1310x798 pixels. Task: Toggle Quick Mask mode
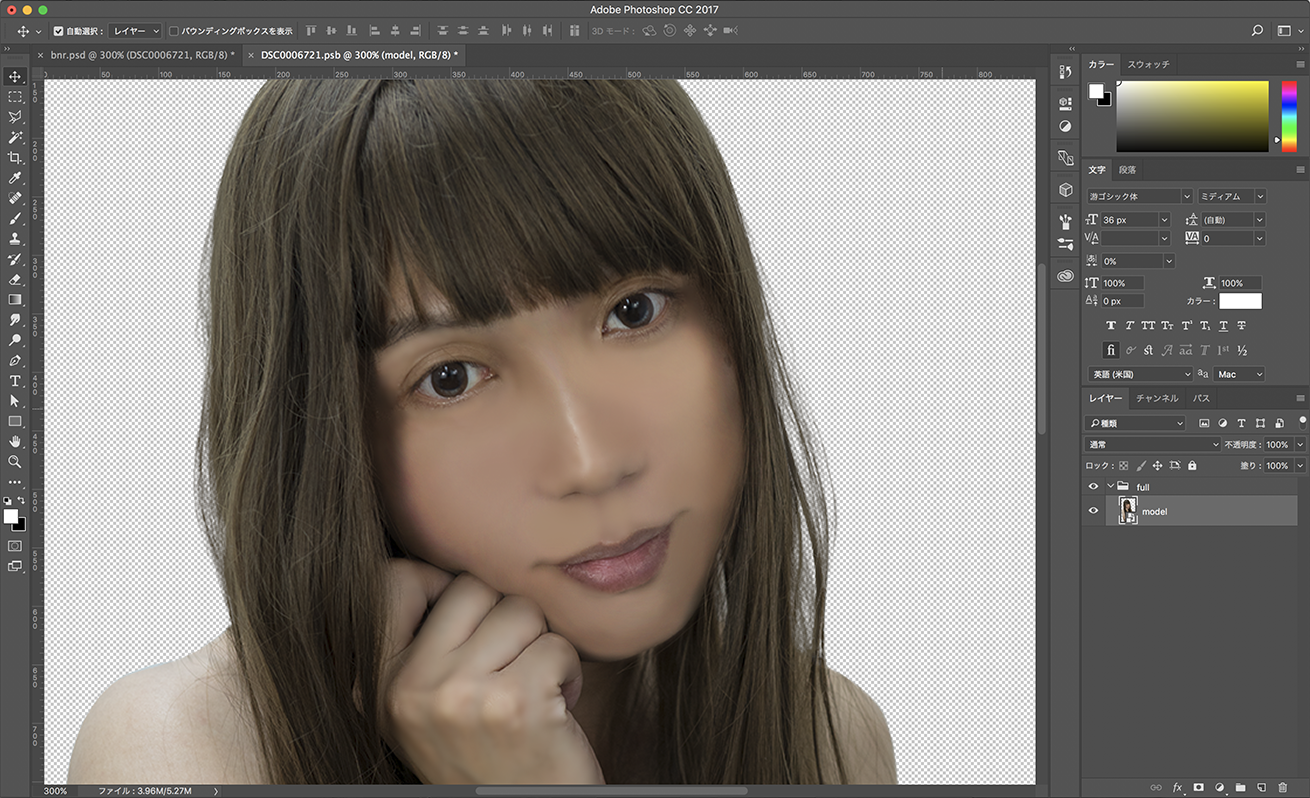tap(15, 546)
